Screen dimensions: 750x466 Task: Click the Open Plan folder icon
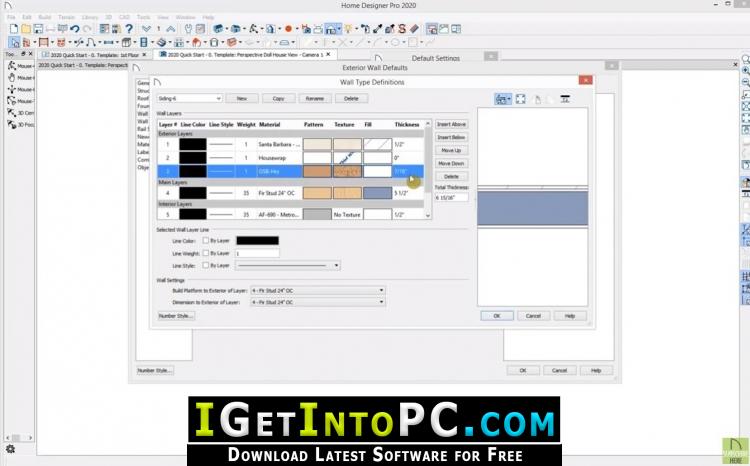pyautogui.click(x=26, y=29)
